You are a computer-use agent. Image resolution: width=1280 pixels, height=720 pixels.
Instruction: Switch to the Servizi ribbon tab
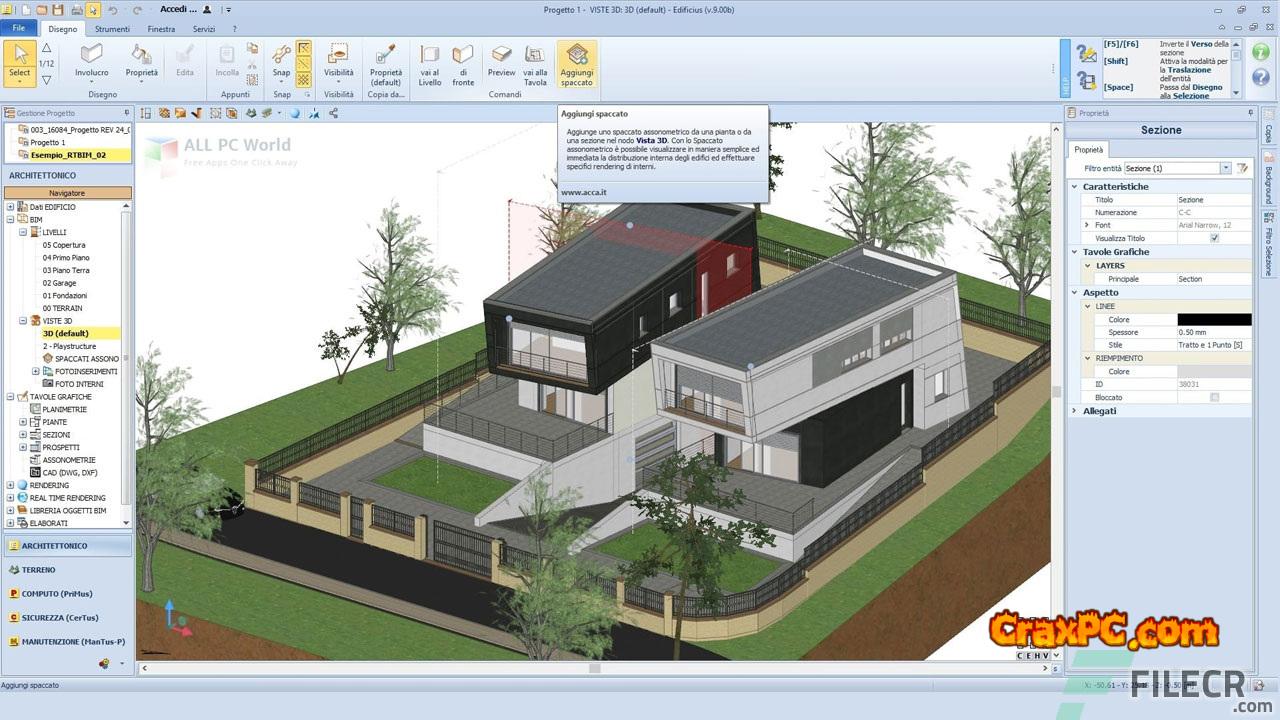coord(204,29)
